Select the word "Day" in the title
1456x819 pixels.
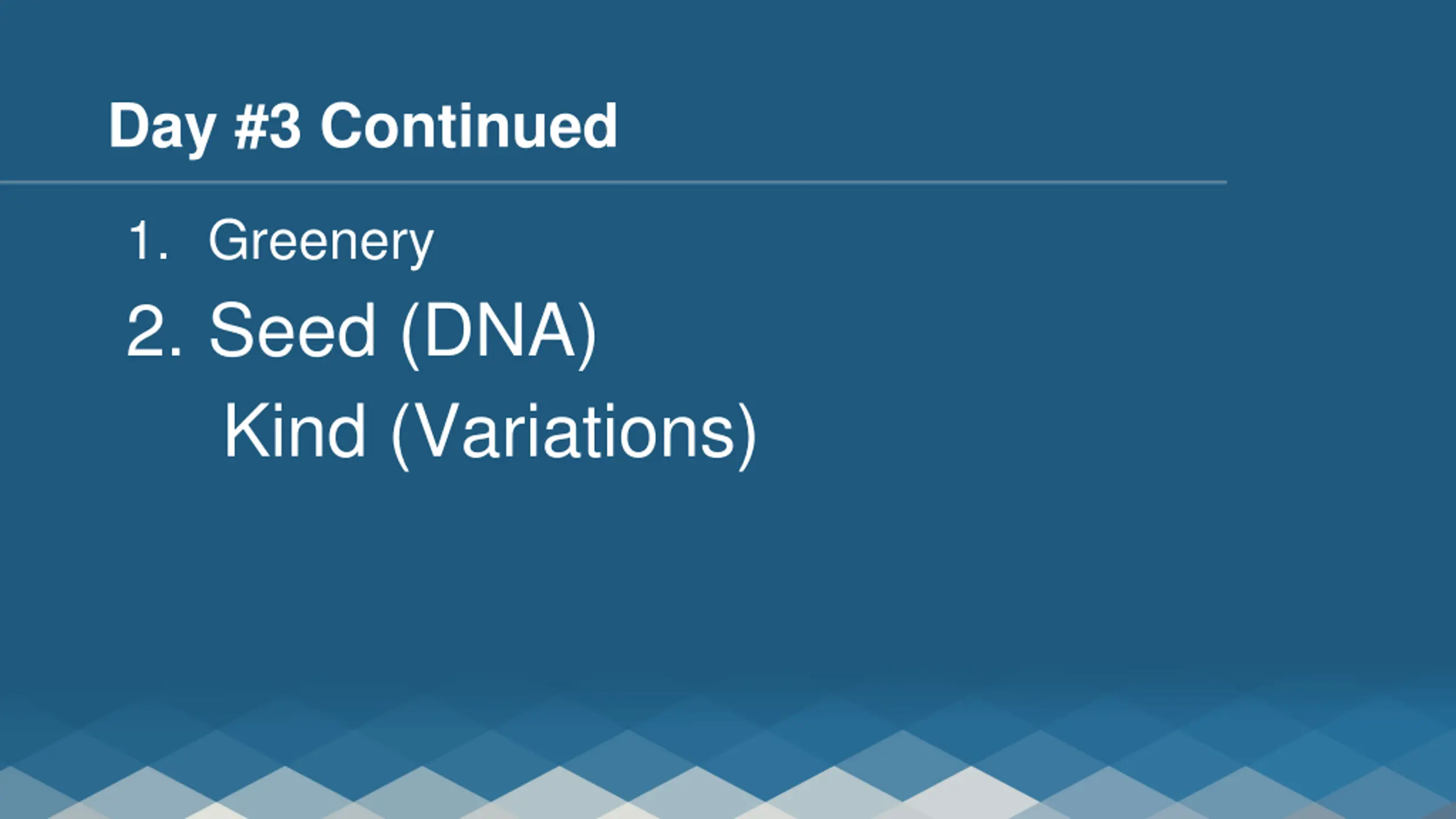click(x=162, y=128)
